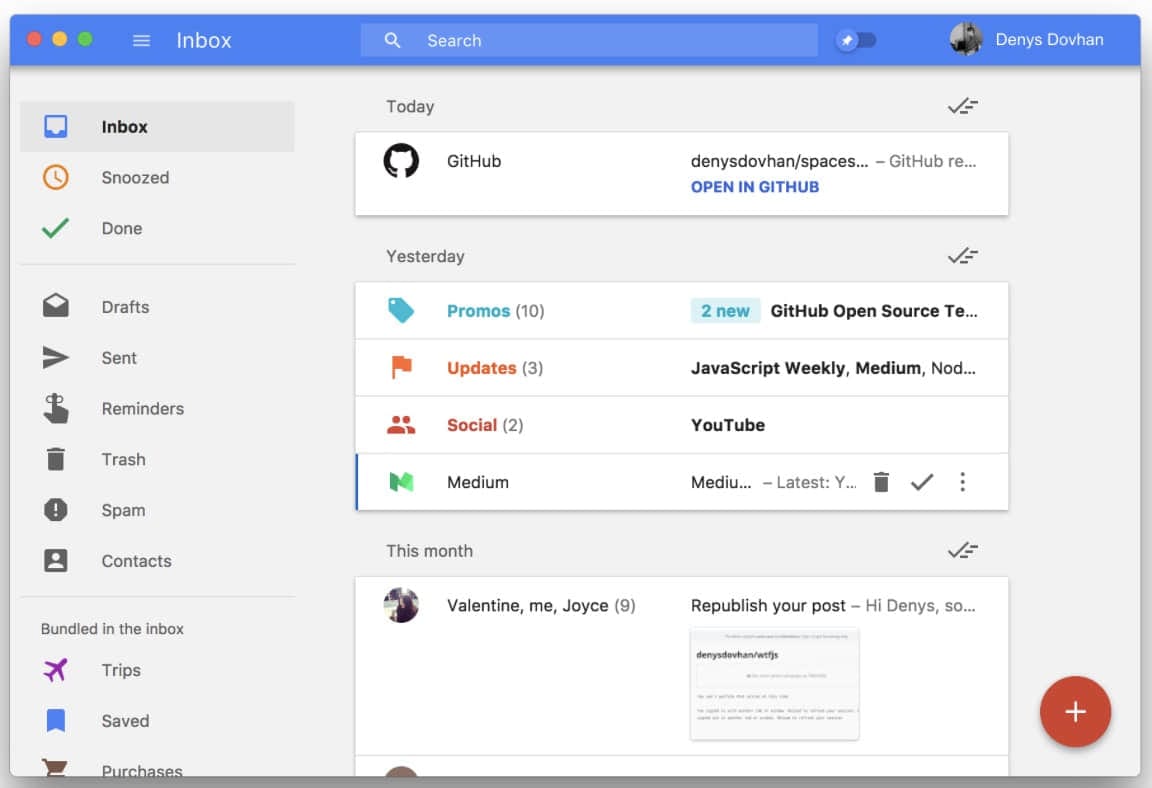This screenshot has height=788, width=1152.
Task: Delete the Medium email with trash icon
Action: (x=882, y=482)
